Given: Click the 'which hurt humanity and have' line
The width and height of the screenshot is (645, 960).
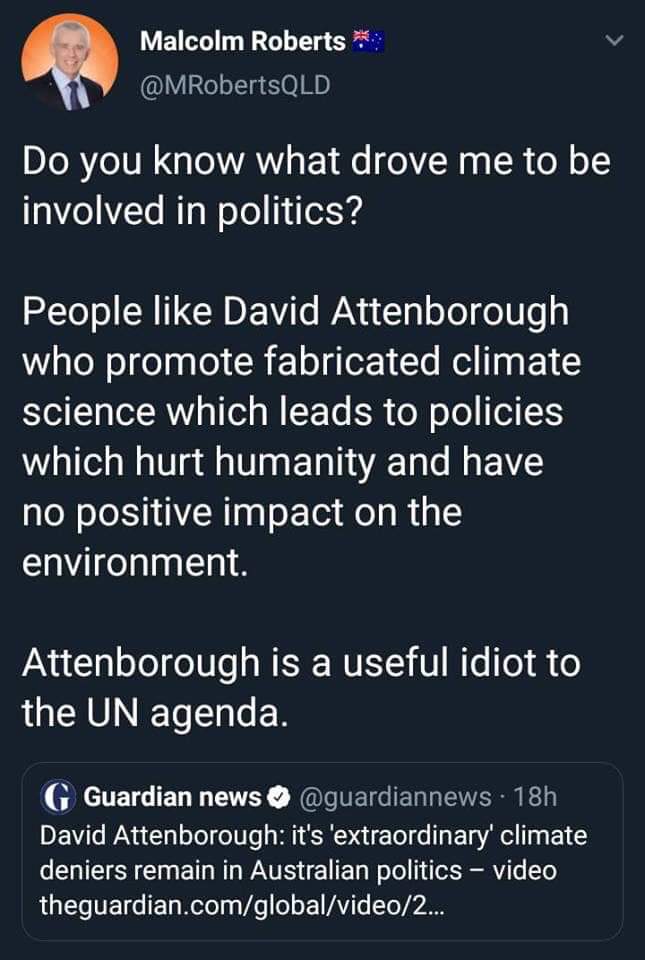Looking at the screenshot, I should 284,462.
